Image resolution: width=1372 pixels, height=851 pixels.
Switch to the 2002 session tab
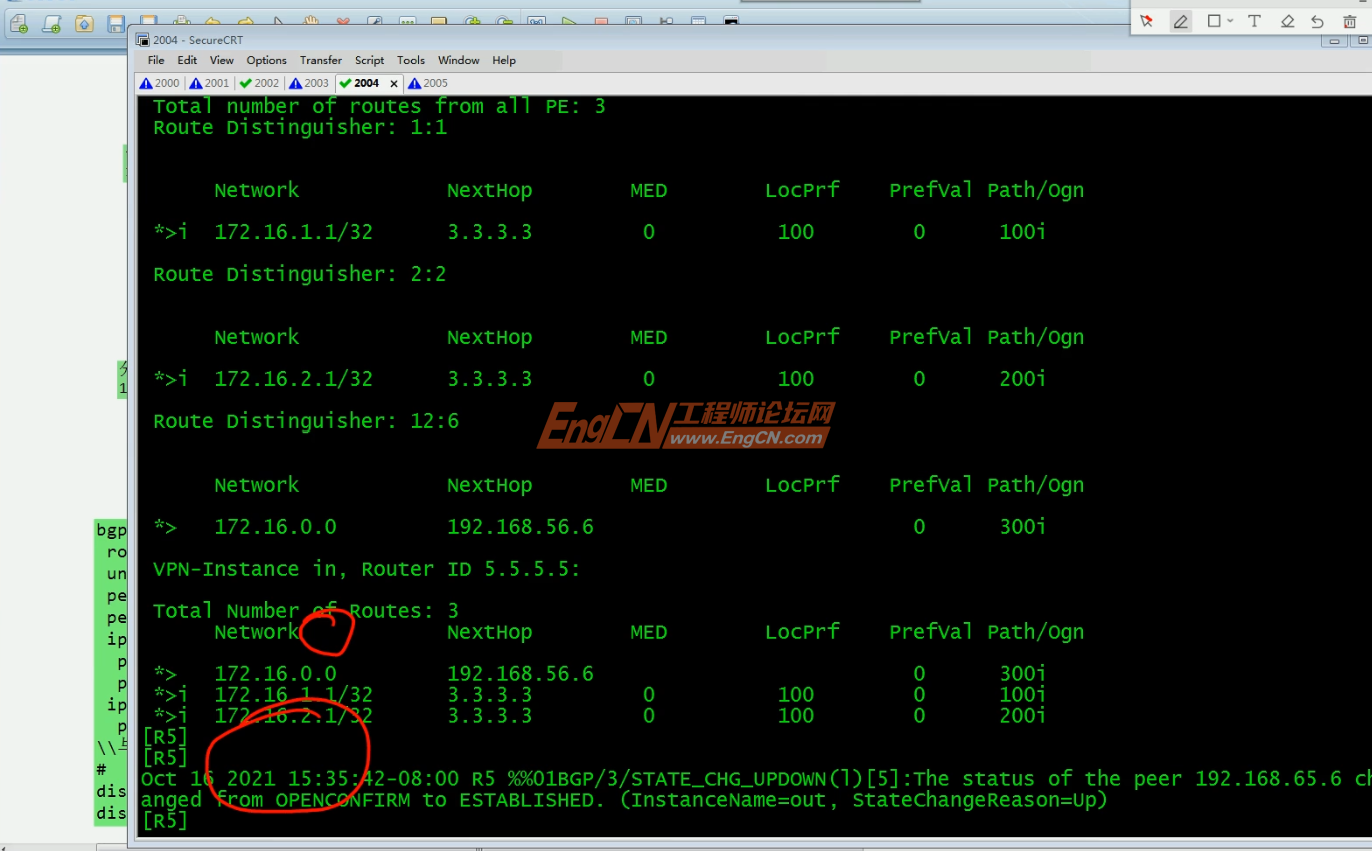[x=260, y=83]
